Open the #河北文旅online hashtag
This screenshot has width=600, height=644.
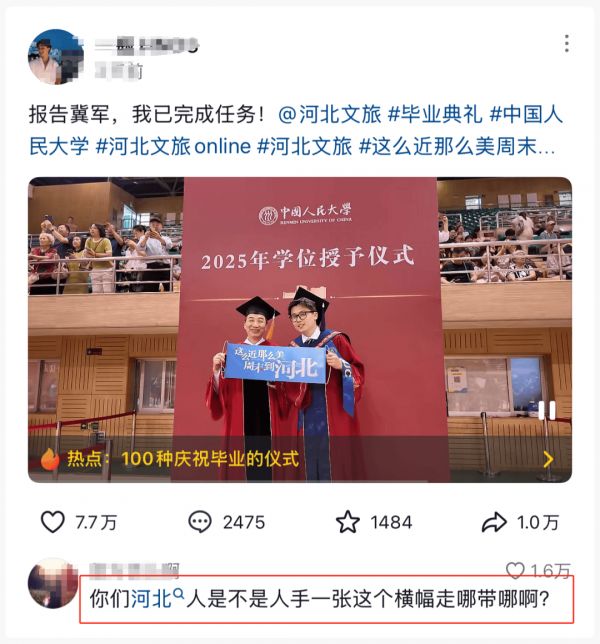(x=173, y=146)
